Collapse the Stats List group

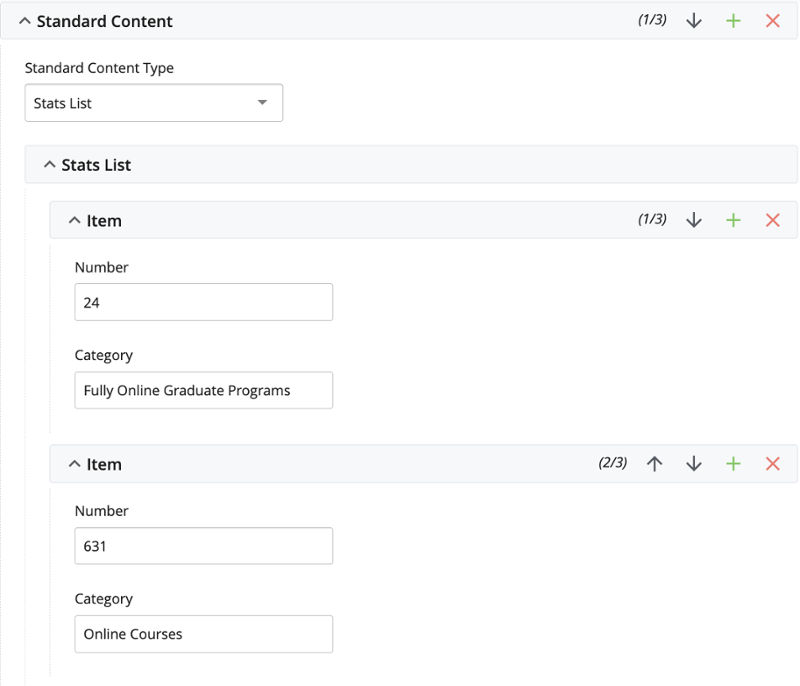[x=49, y=165]
